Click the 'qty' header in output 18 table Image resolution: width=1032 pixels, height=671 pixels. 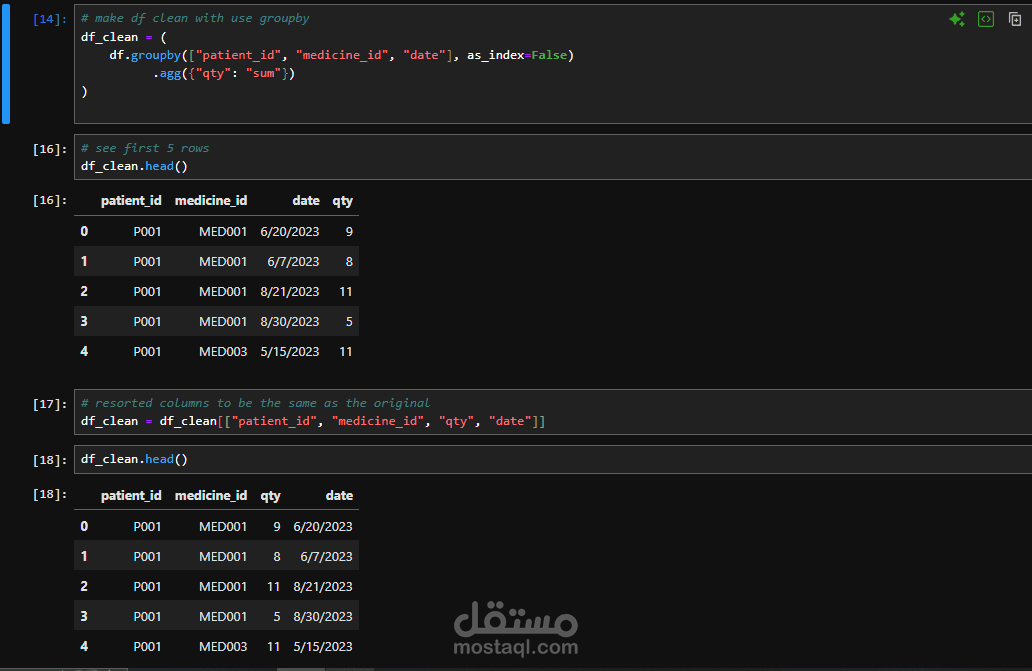[271, 496]
